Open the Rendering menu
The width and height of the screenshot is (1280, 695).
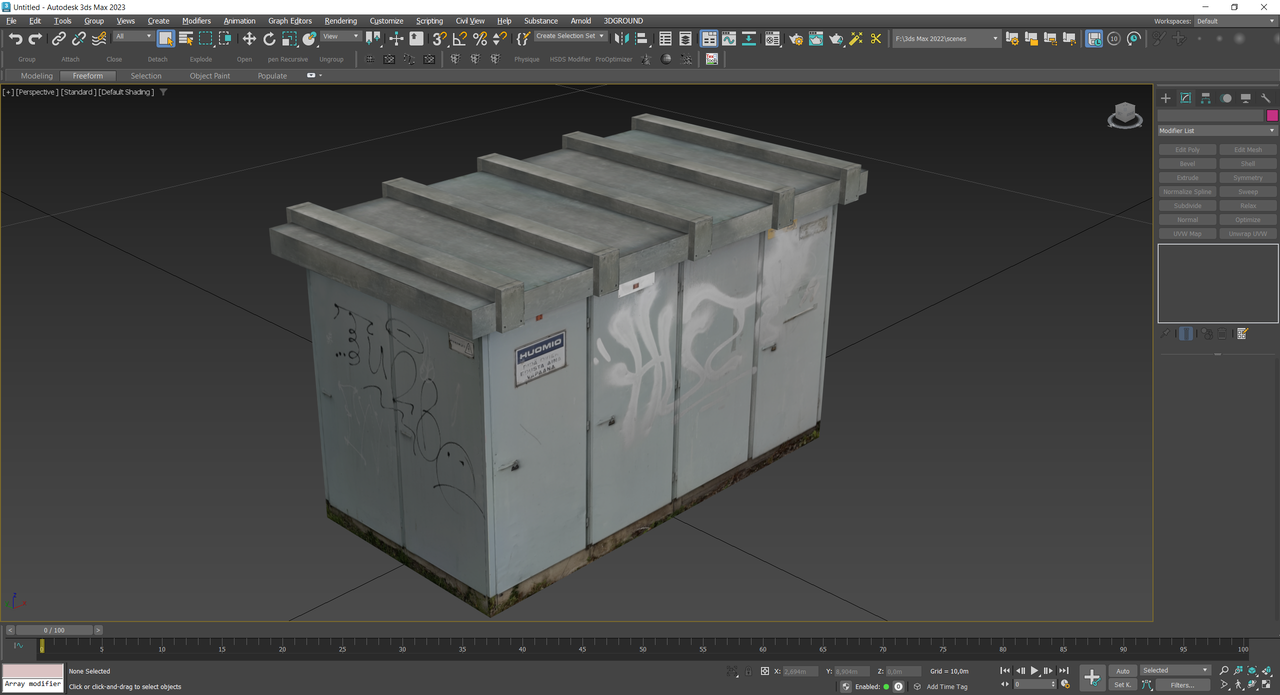pos(340,21)
